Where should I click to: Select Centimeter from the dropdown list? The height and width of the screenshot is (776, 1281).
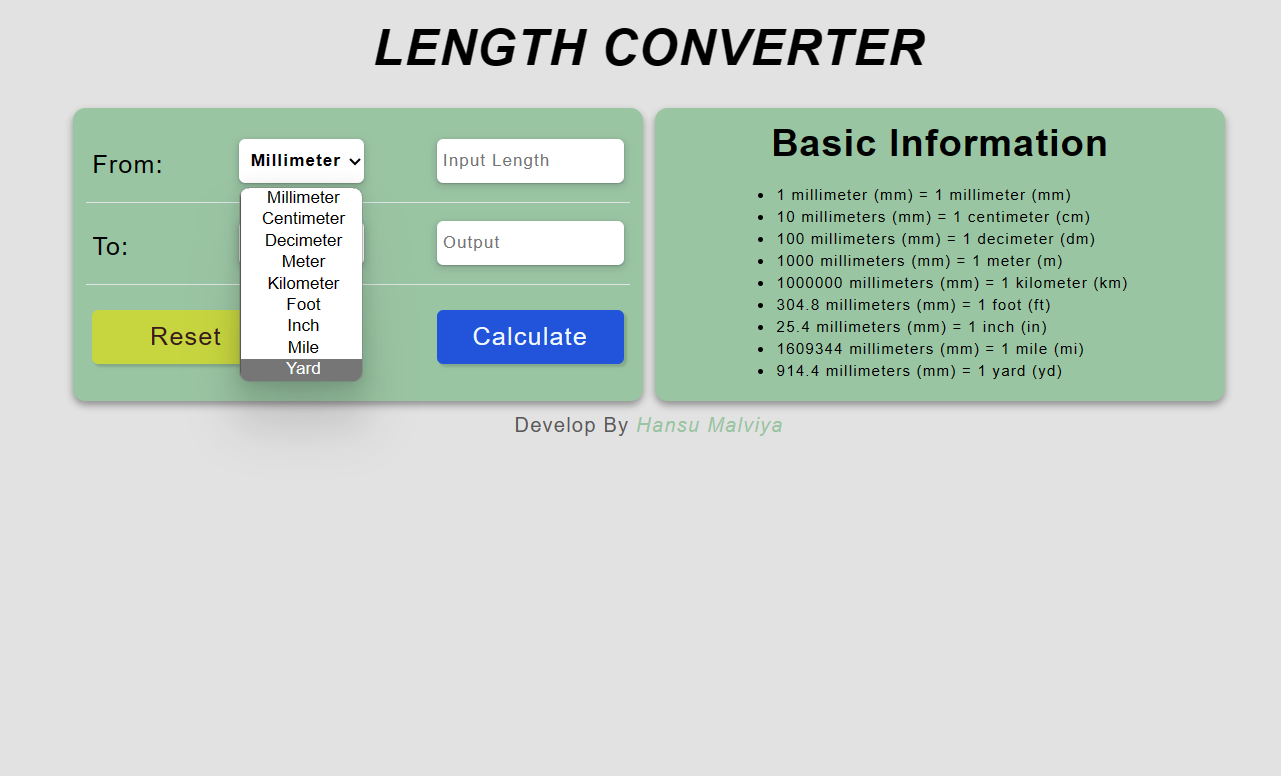302,218
